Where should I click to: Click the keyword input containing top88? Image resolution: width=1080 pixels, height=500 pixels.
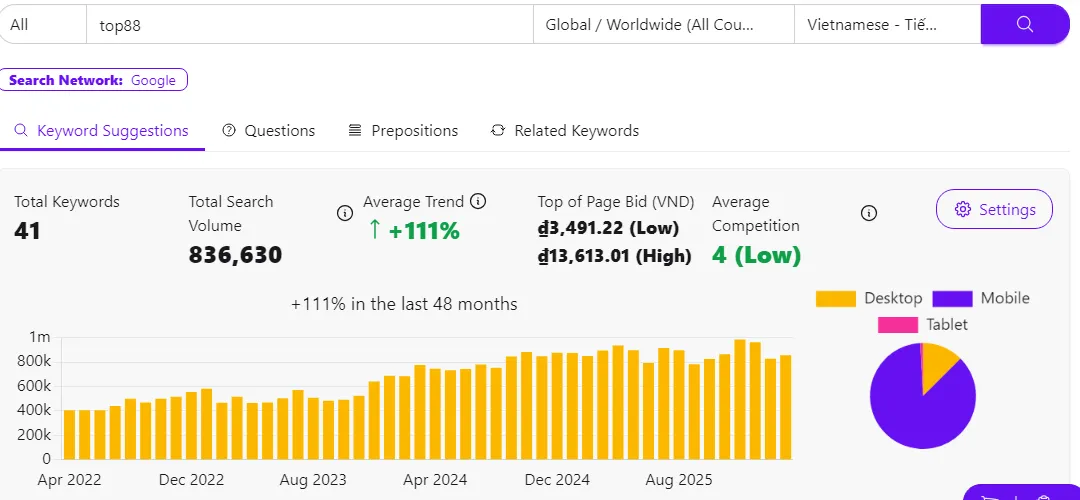click(x=310, y=25)
